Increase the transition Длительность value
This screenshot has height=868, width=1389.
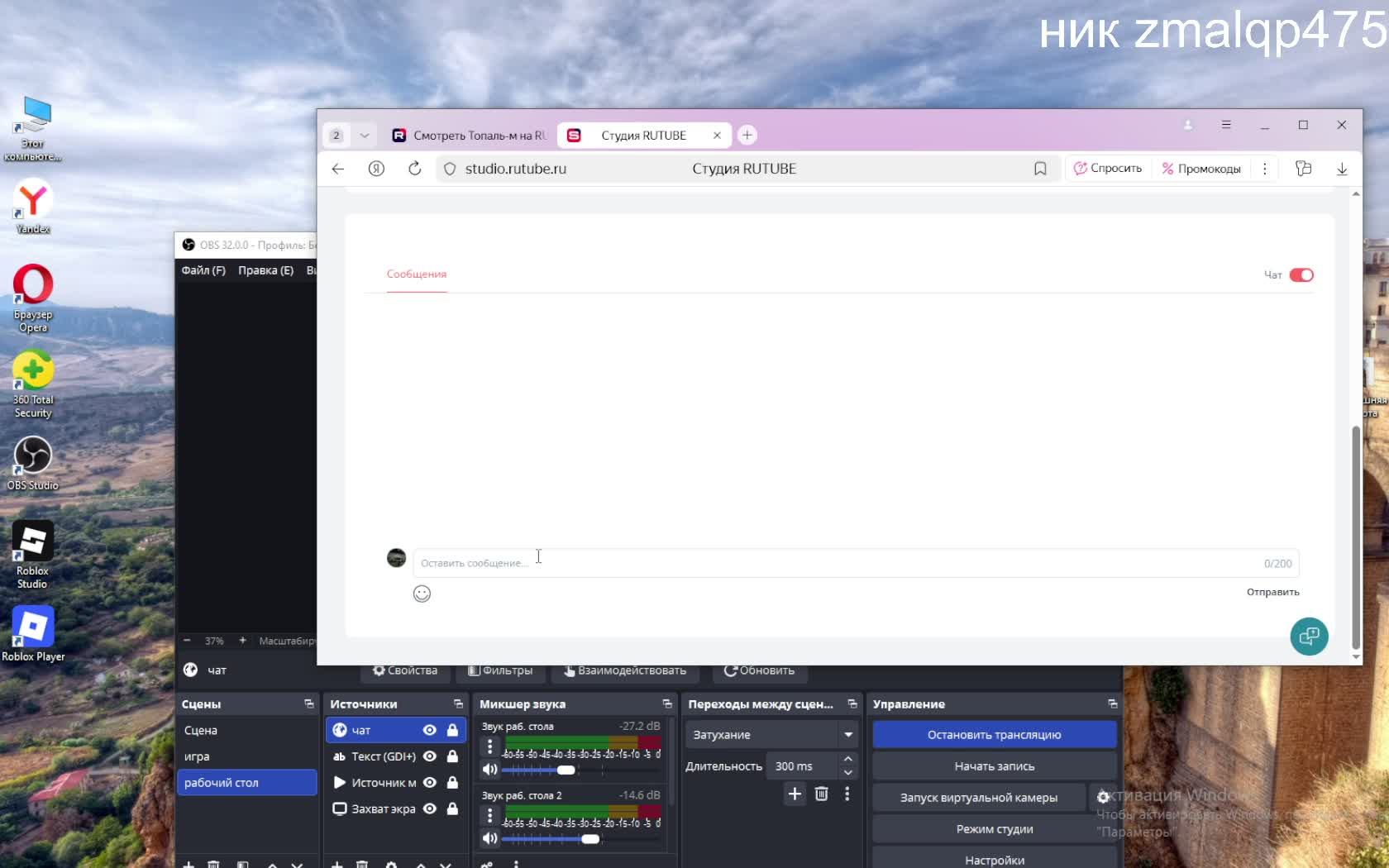847,759
